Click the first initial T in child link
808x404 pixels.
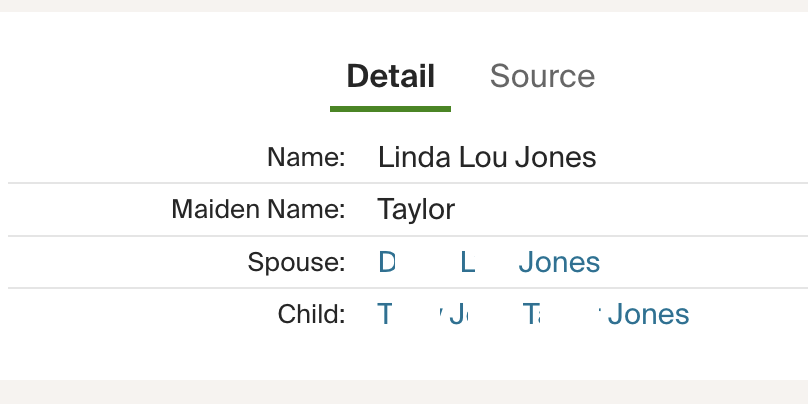(385, 315)
